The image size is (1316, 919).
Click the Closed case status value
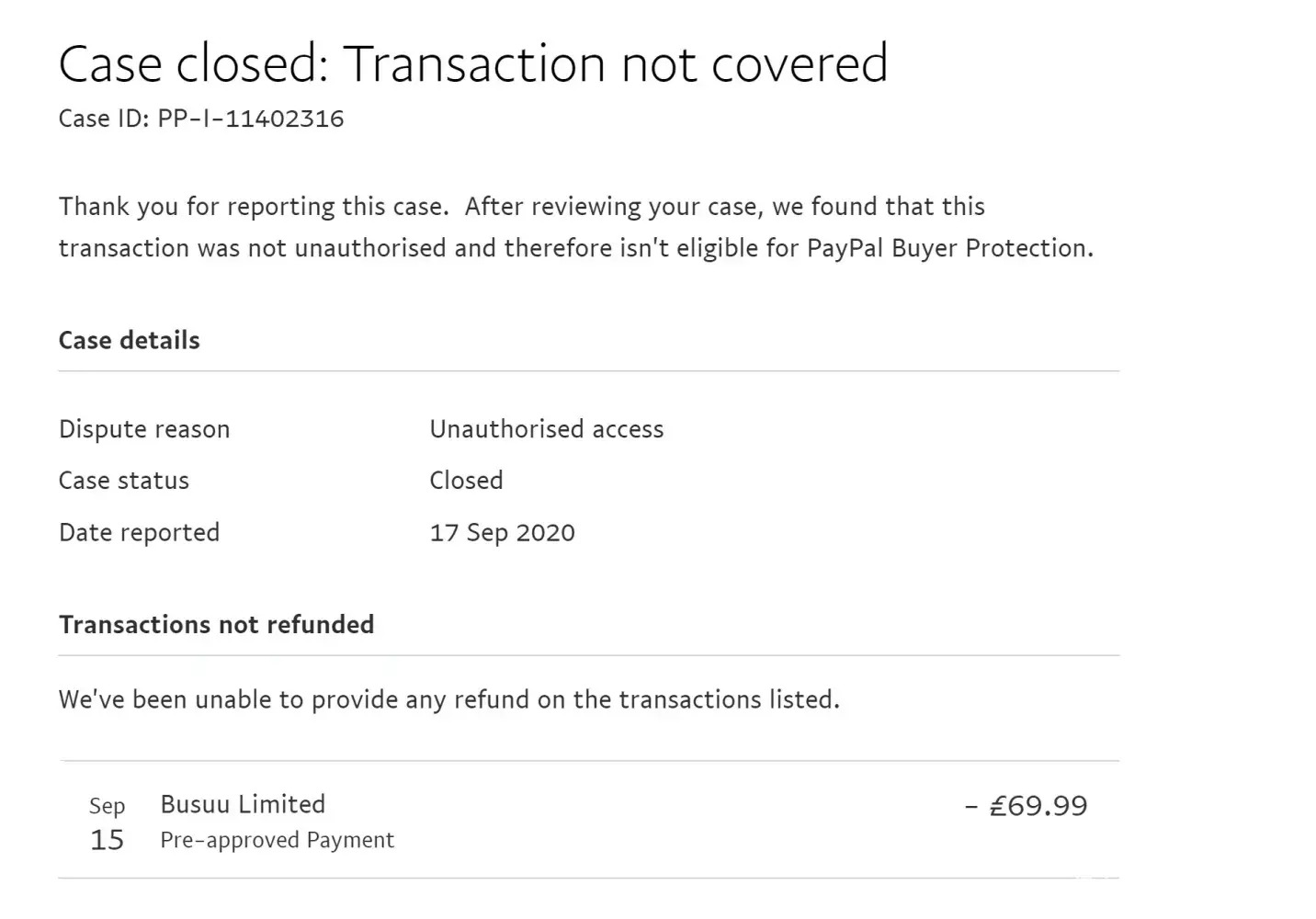pos(466,481)
